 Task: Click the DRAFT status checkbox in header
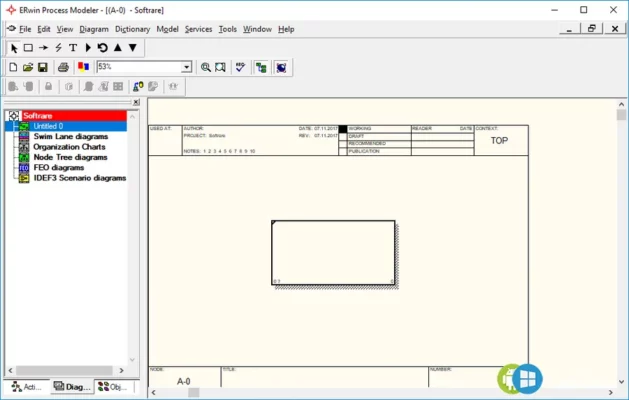click(343, 136)
